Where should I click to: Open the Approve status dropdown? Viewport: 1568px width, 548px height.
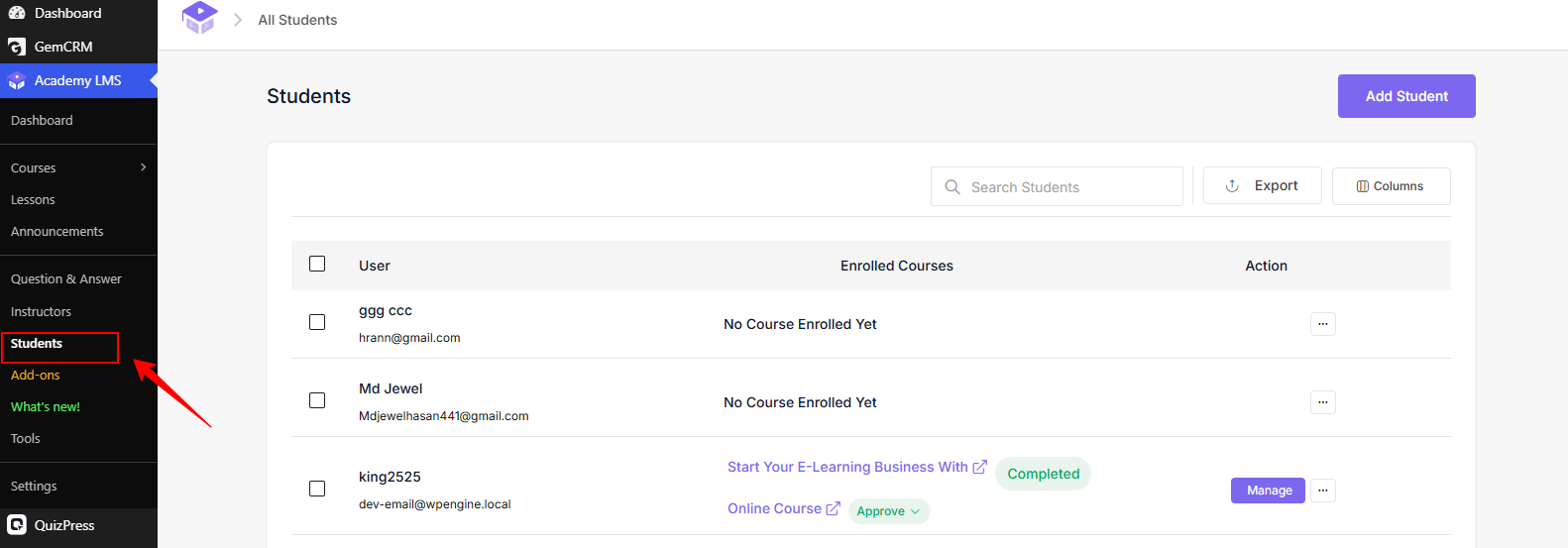coord(889,511)
